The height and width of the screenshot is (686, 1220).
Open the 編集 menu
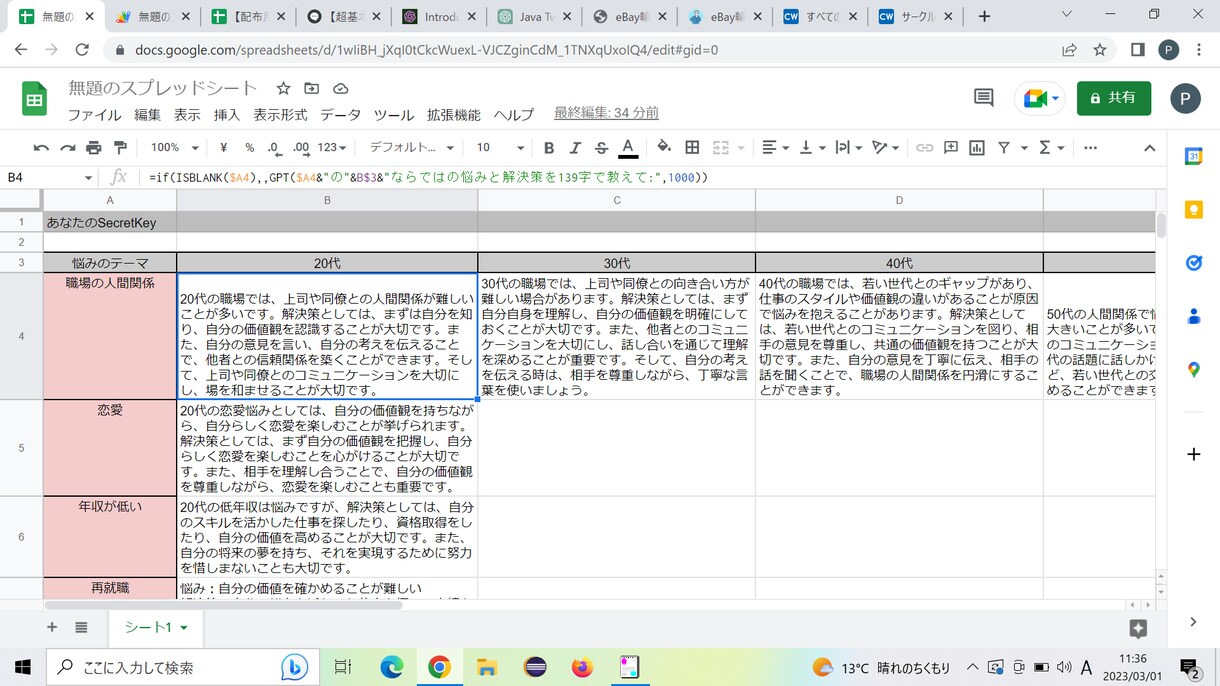[147, 114]
